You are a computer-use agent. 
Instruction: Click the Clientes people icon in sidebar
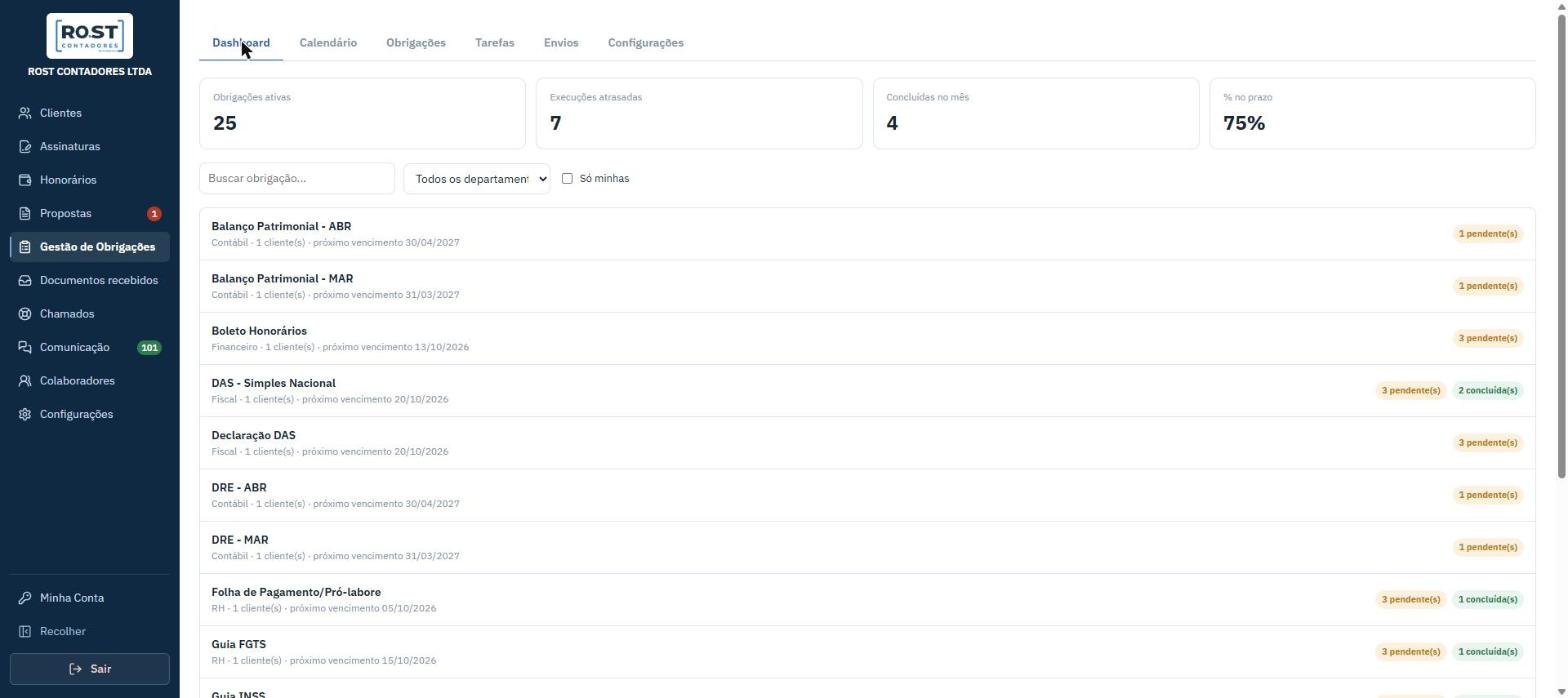click(25, 113)
